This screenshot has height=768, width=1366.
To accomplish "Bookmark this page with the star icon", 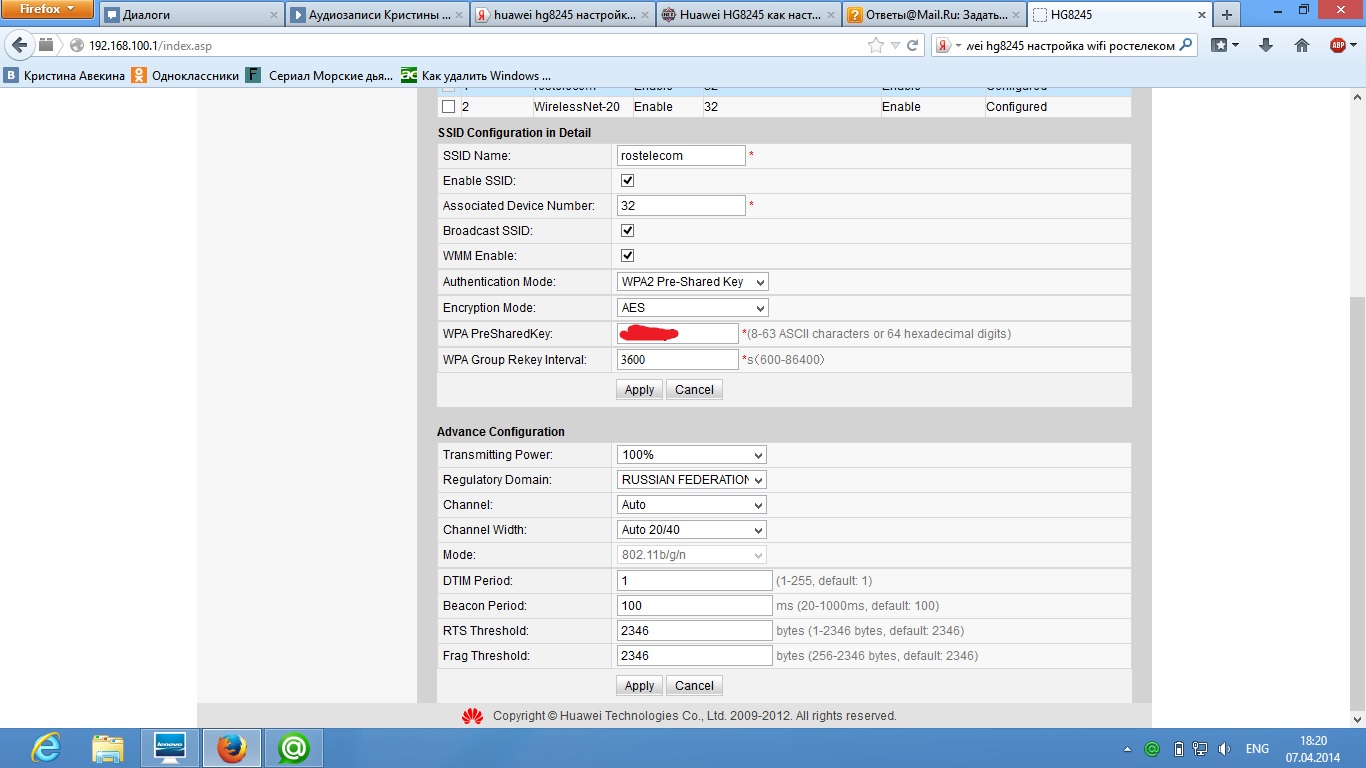I will [876, 45].
